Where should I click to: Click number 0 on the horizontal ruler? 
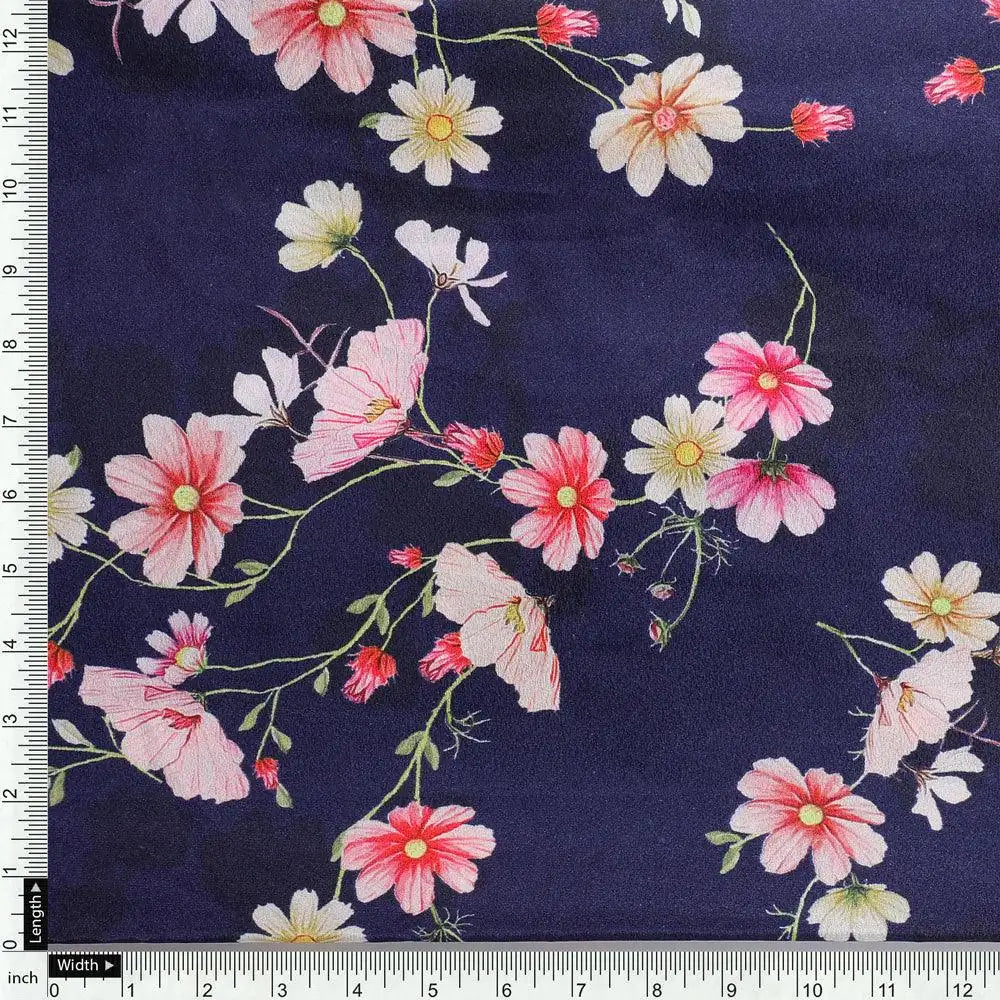coord(55,988)
